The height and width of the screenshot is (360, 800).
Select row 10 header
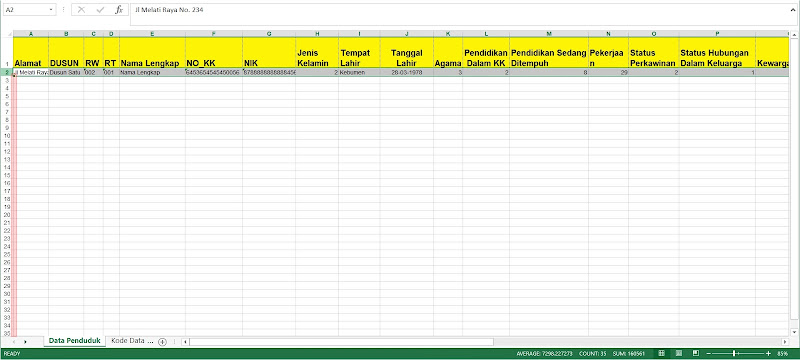(x=7, y=136)
